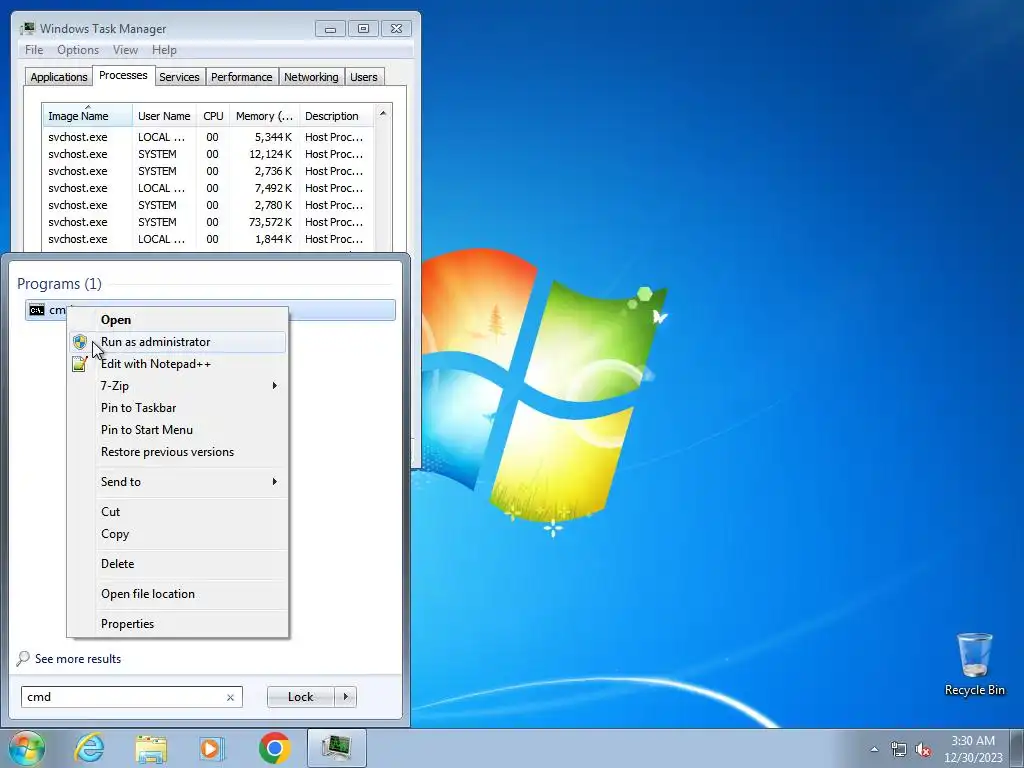Minimize the Windows Task Manager window
1024x768 pixels.
click(x=330, y=29)
